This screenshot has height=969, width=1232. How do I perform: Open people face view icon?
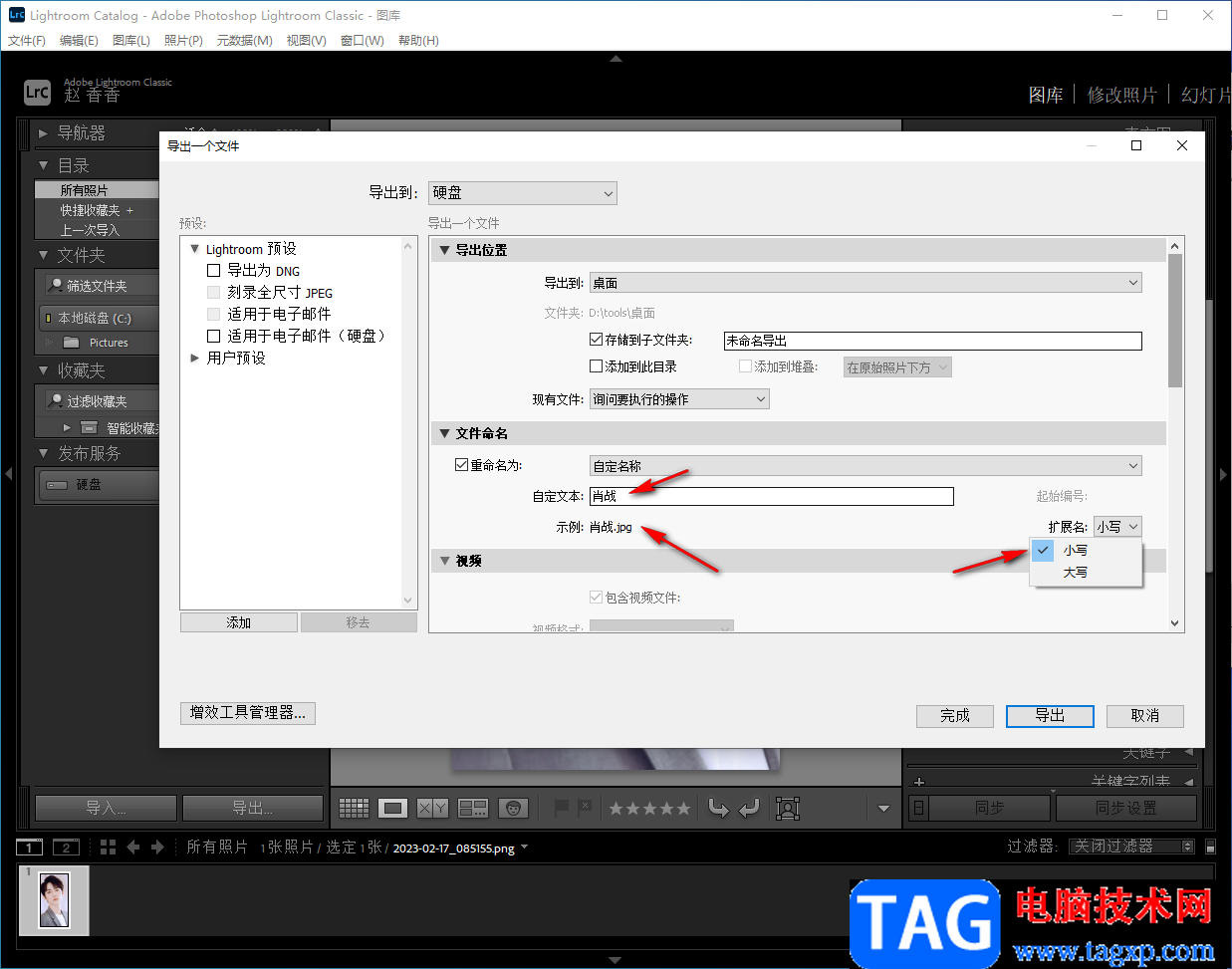513,808
